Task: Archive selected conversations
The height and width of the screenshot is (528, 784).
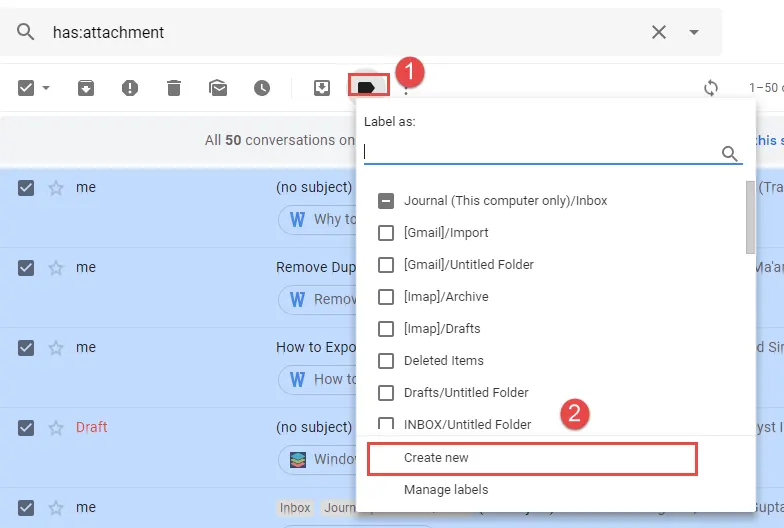Action: tap(86, 88)
